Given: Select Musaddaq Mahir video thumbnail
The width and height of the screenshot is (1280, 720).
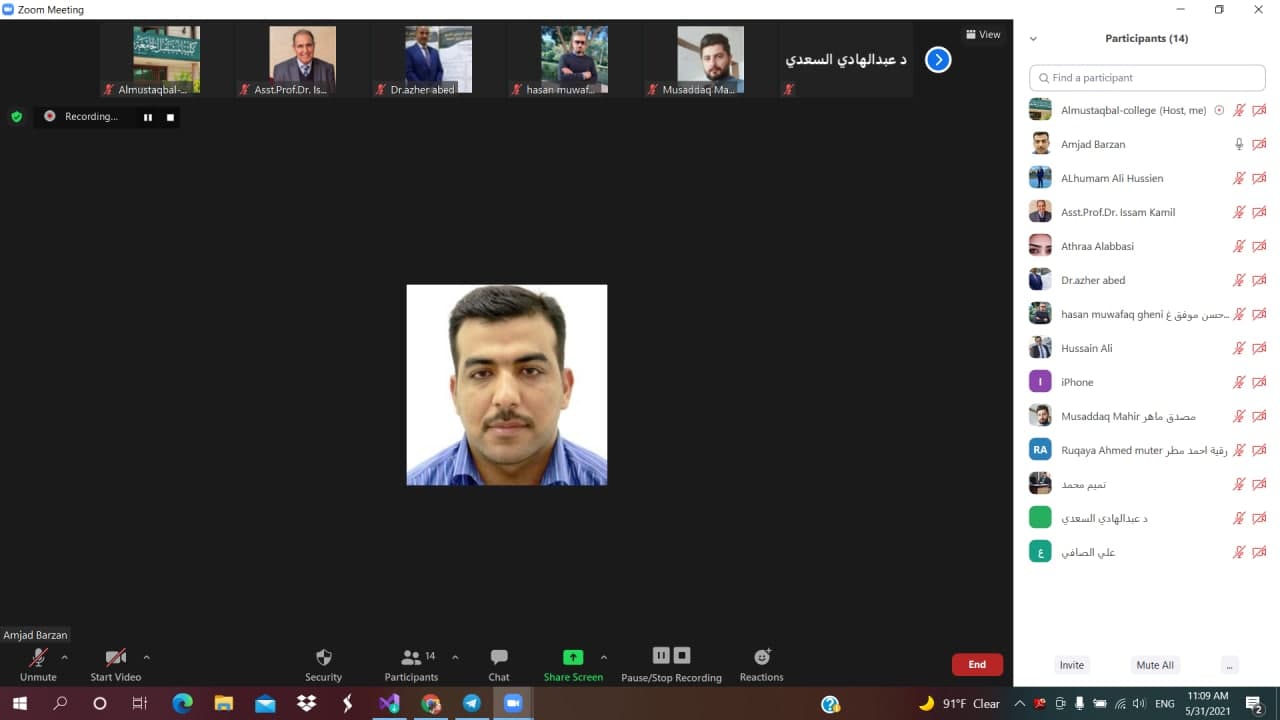Looking at the screenshot, I should 710,60.
